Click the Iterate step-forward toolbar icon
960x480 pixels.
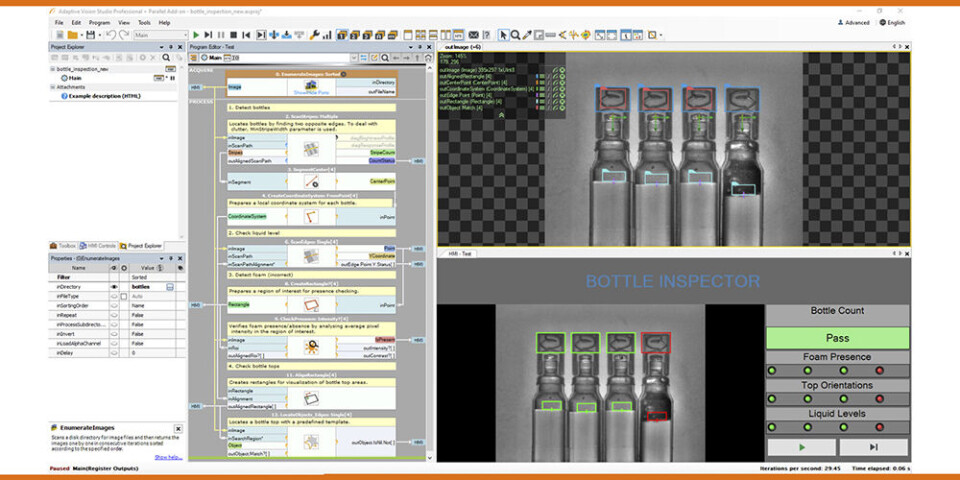[x=208, y=35]
